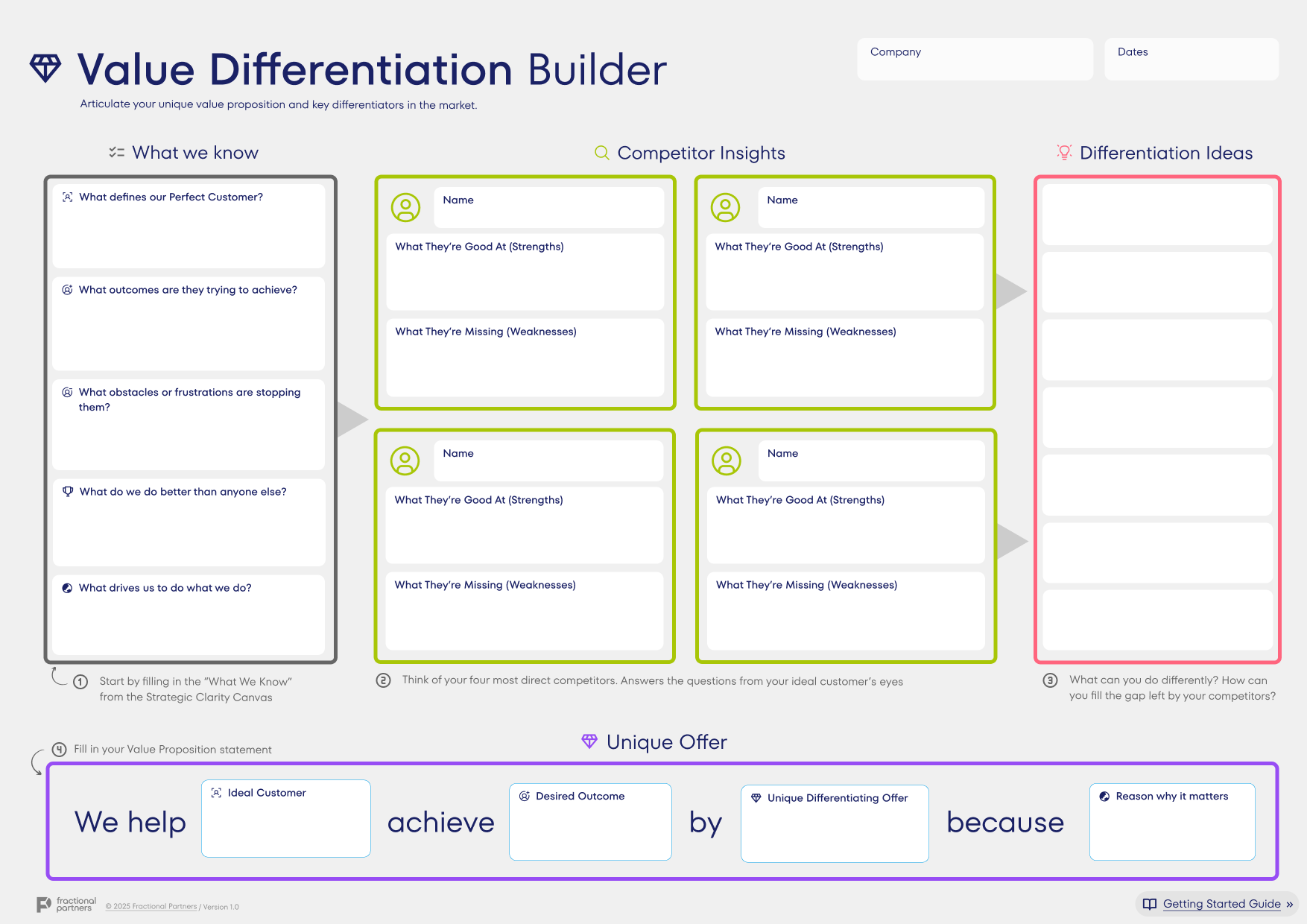
Task: Click the diamond icon in Unique Differentiating Offer
Action: tap(756, 798)
